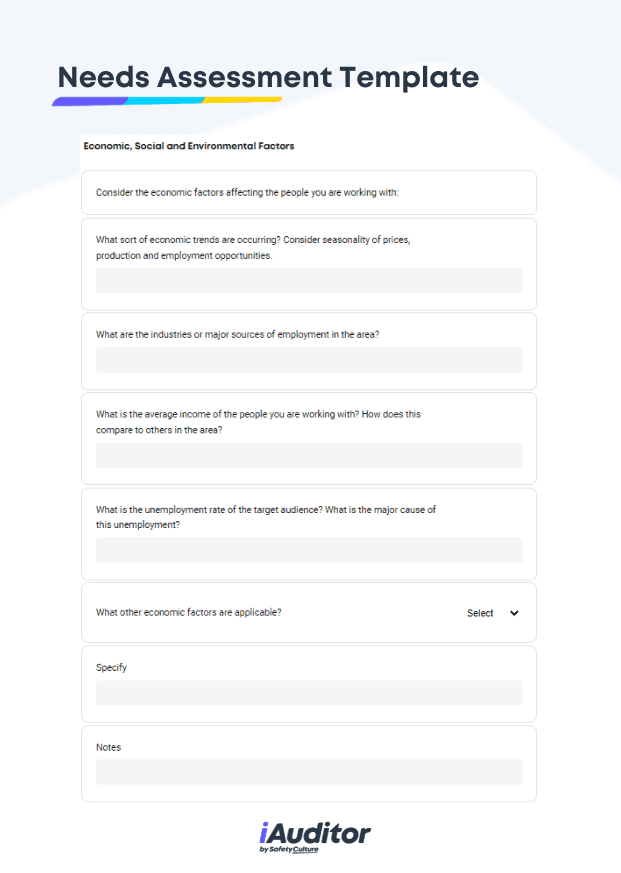Click the Notes text field

point(309,772)
